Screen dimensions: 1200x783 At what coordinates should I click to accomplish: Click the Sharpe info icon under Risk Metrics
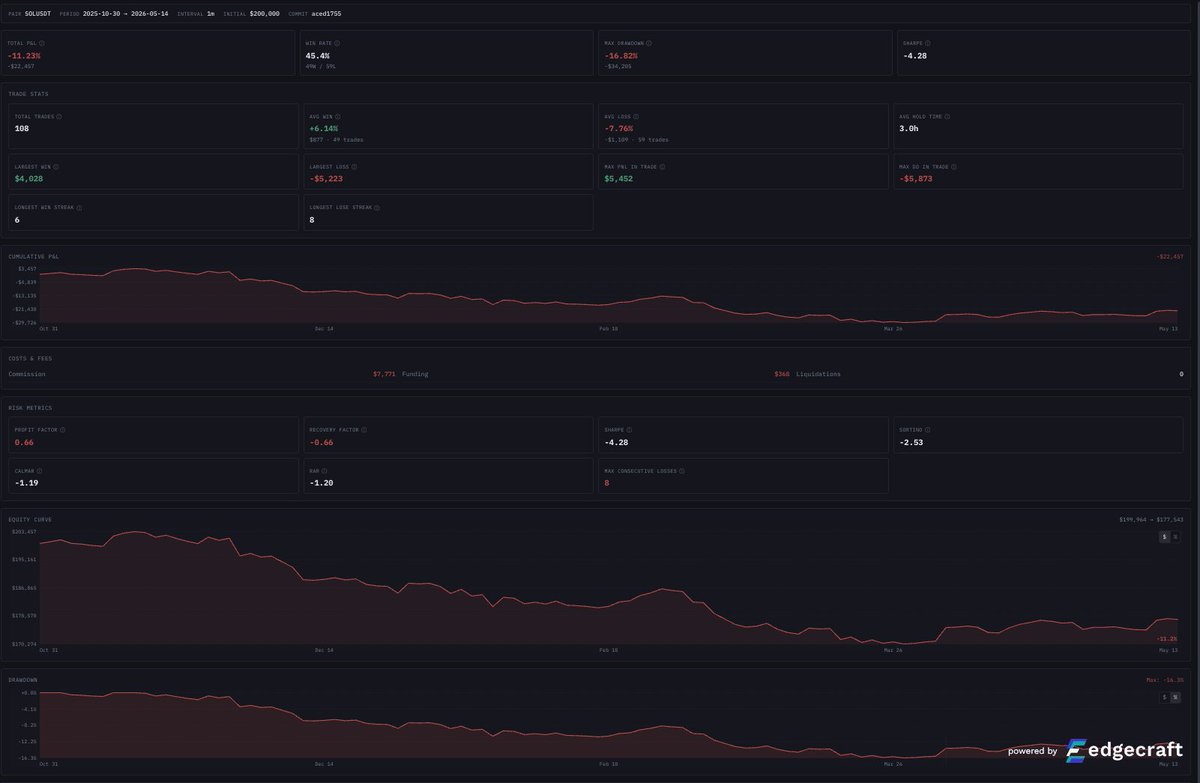point(631,430)
